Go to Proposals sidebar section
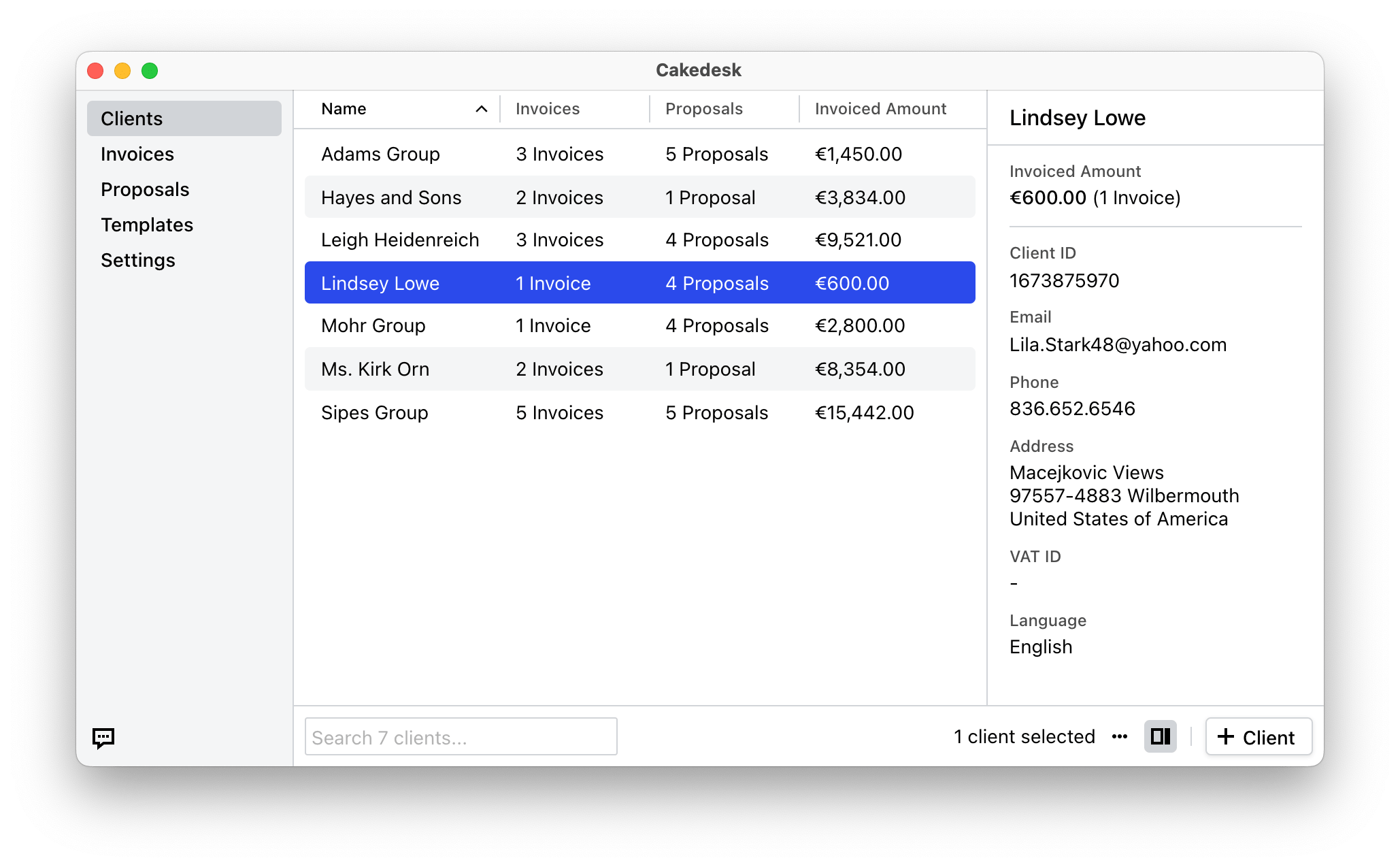1400x867 pixels. (145, 190)
